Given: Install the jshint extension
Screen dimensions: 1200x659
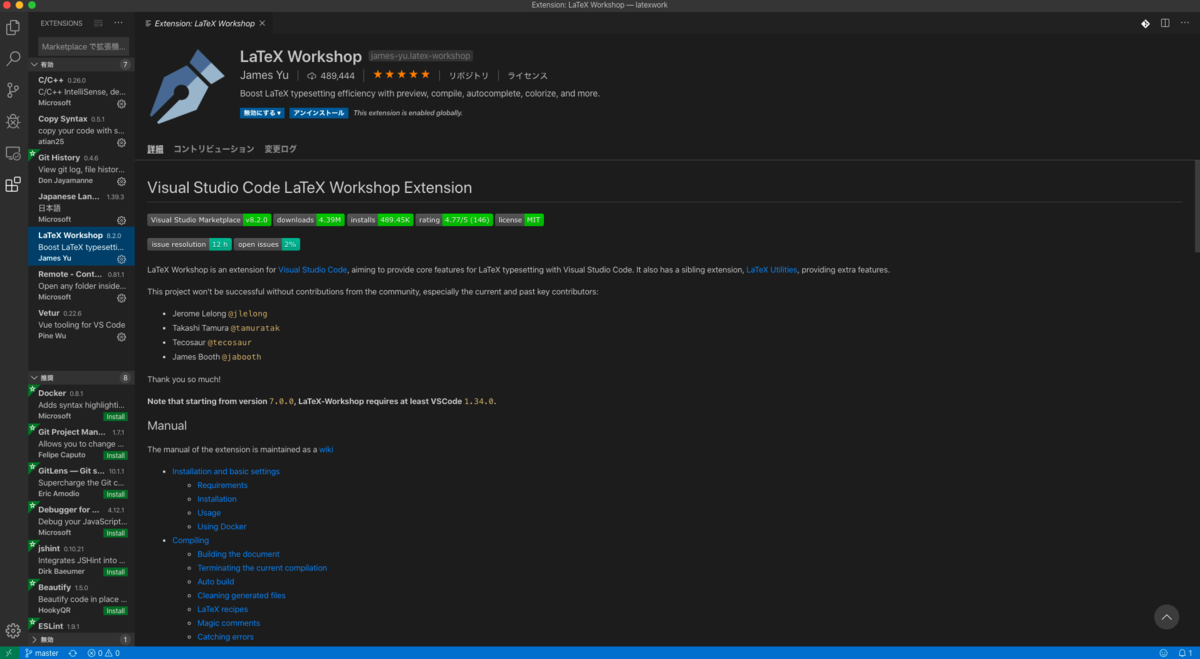Looking at the screenshot, I should click(116, 572).
